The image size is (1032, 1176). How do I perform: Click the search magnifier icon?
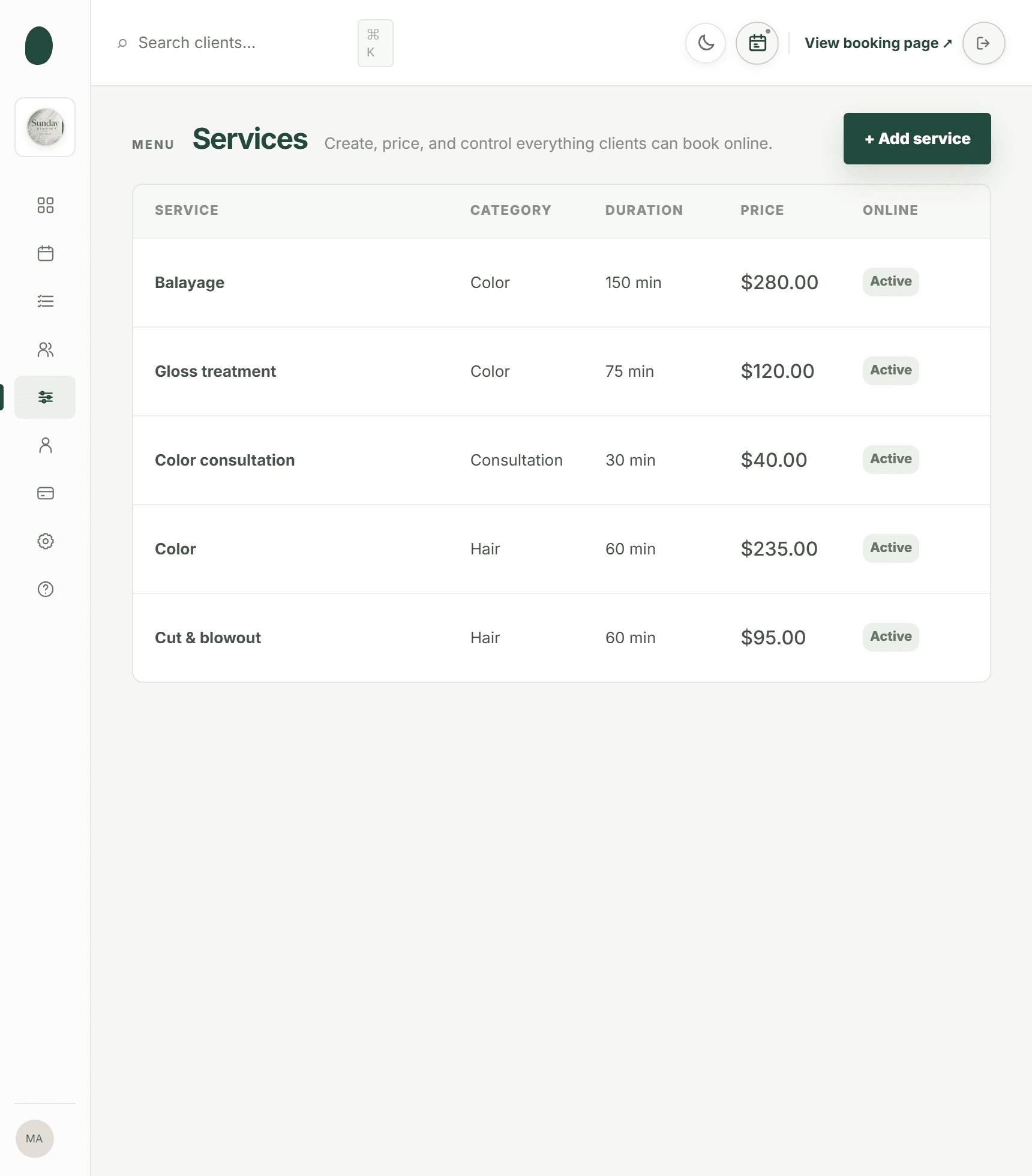(x=122, y=43)
